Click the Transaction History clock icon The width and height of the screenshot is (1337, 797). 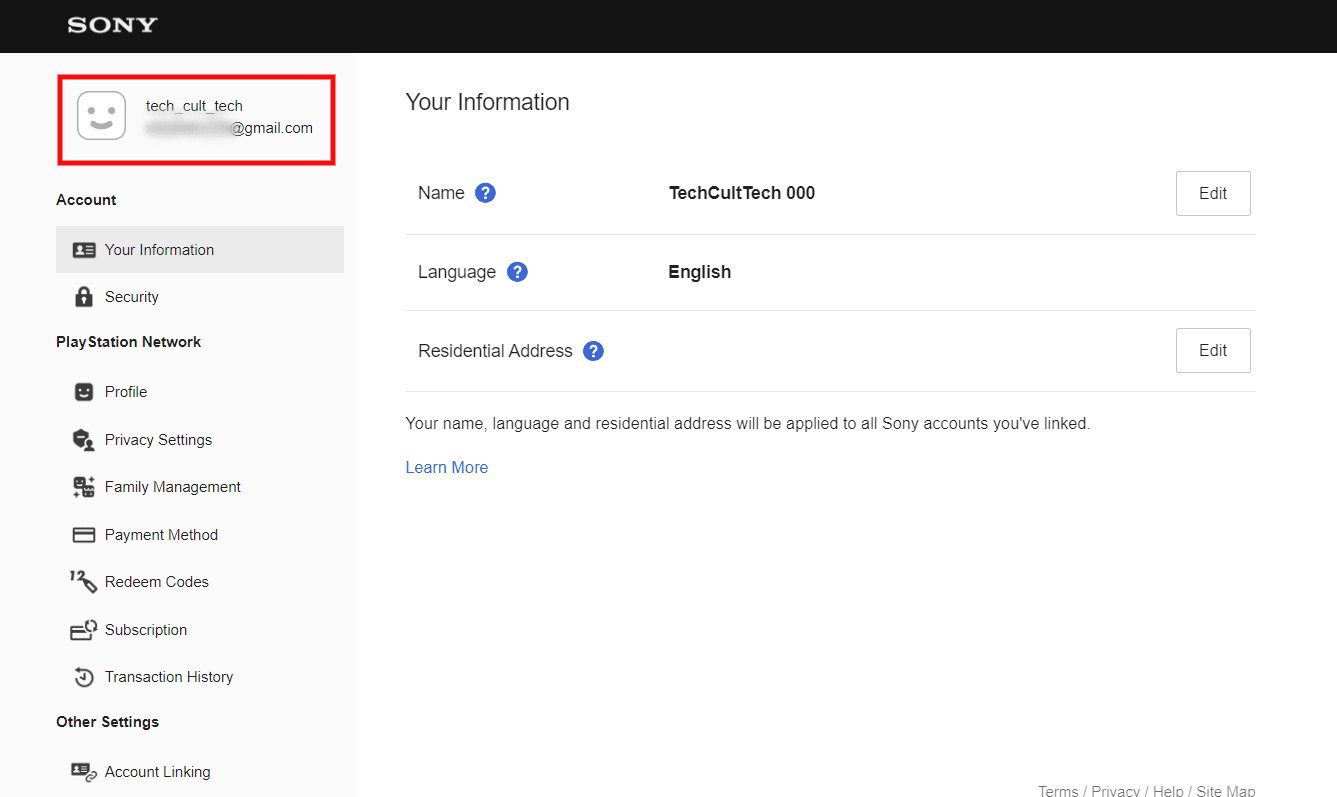tap(84, 677)
